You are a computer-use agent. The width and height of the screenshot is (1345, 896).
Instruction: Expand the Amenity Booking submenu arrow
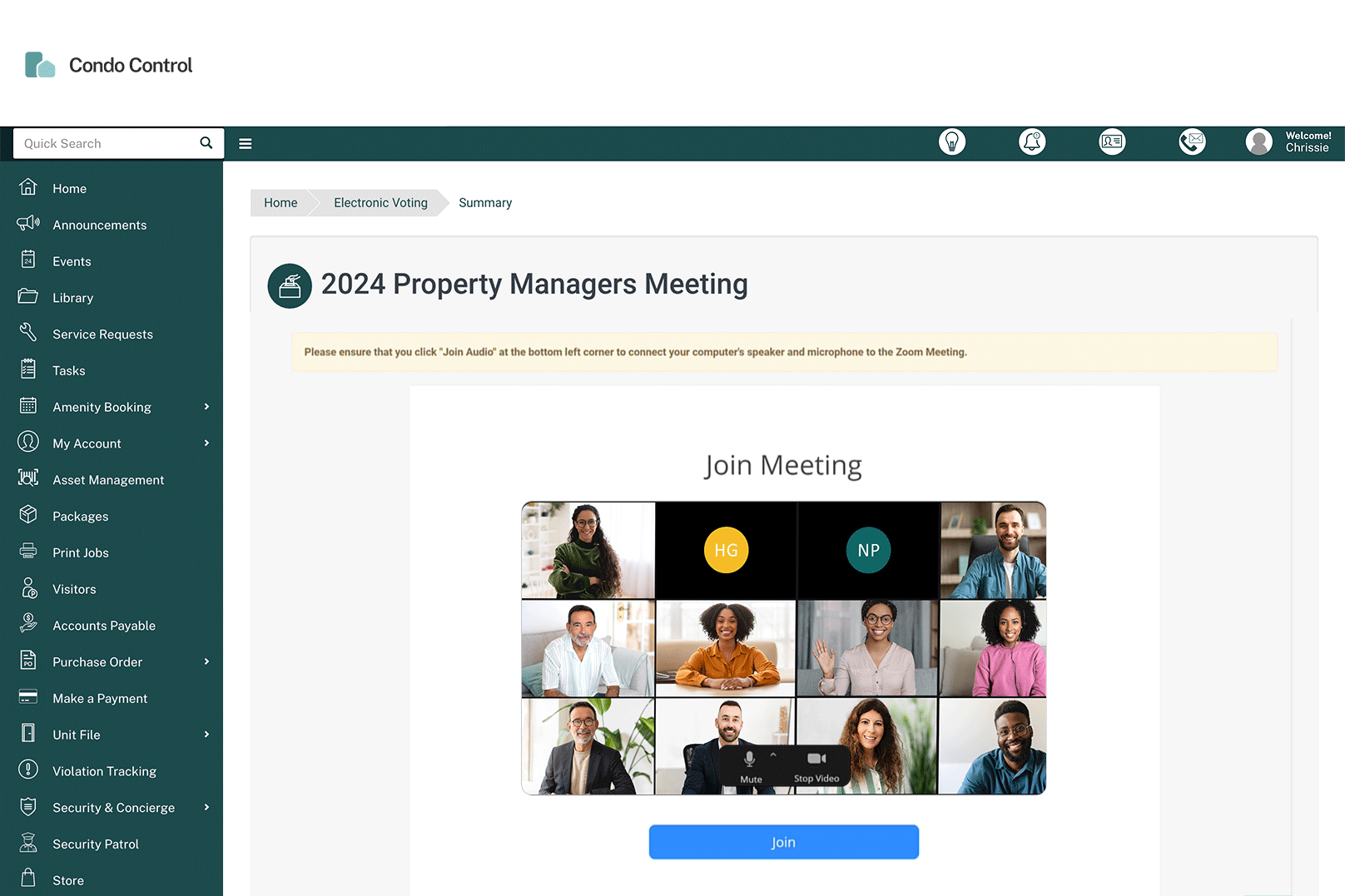tap(206, 407)
